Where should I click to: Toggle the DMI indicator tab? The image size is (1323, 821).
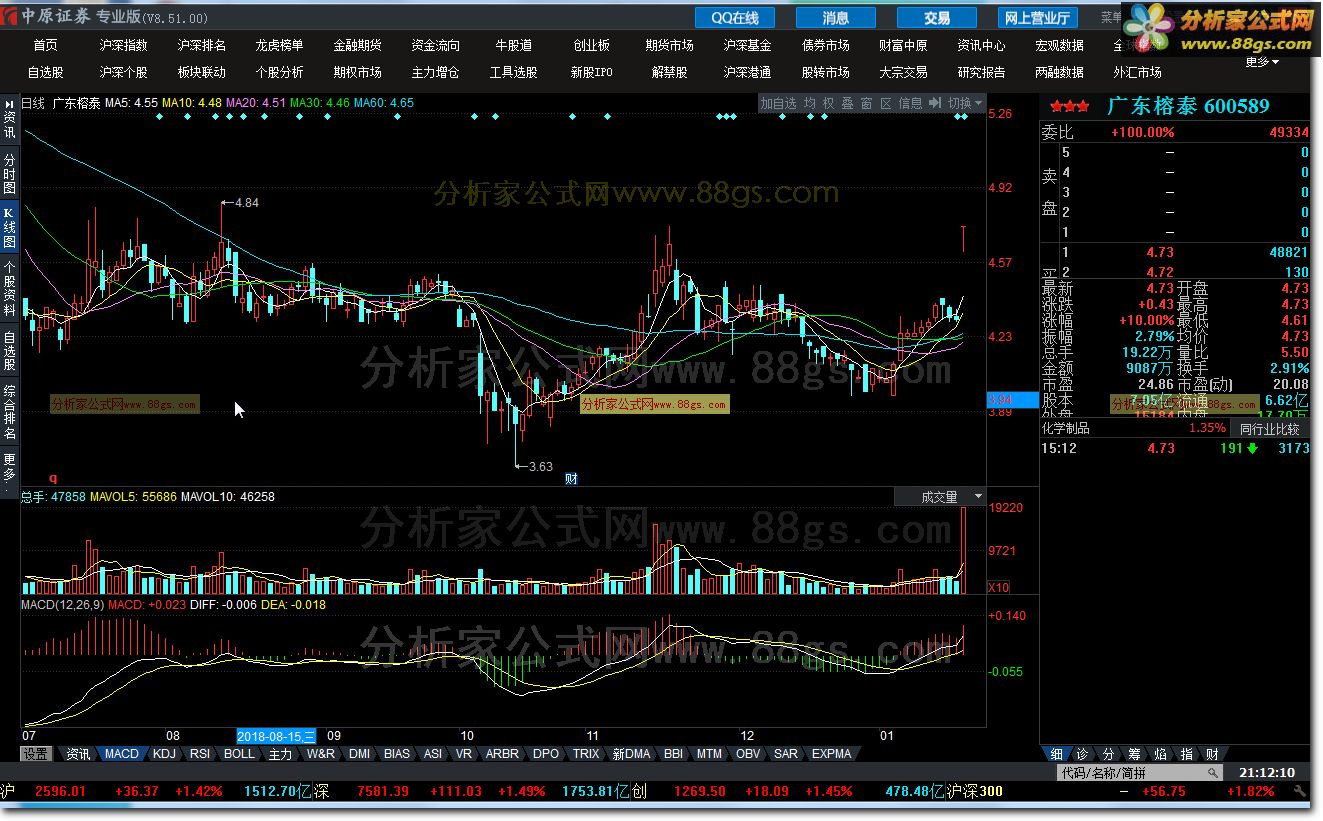coord(359,754)
